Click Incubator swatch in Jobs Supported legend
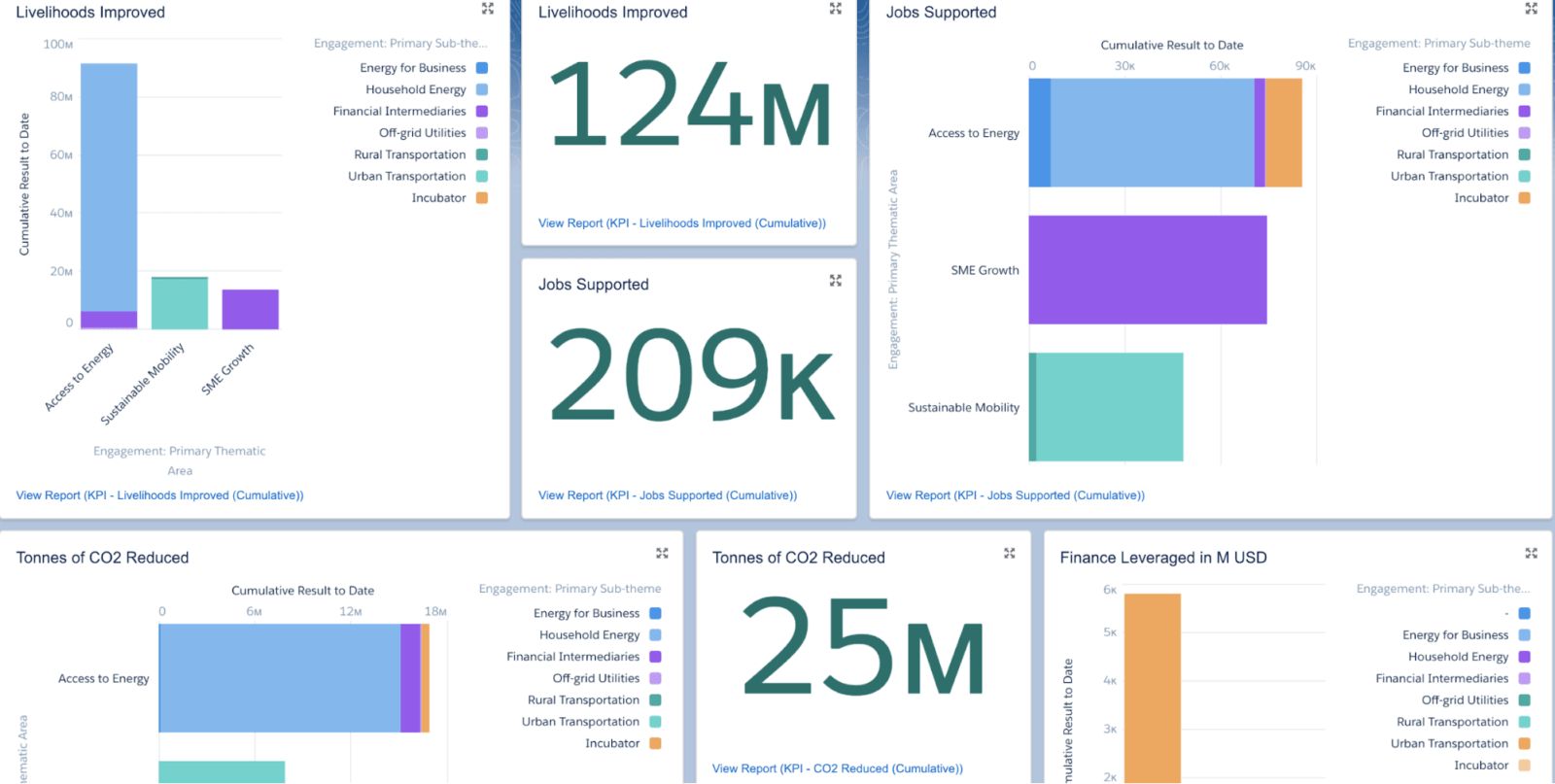Screen dimensions: 1555x784 pos(1524,198)
